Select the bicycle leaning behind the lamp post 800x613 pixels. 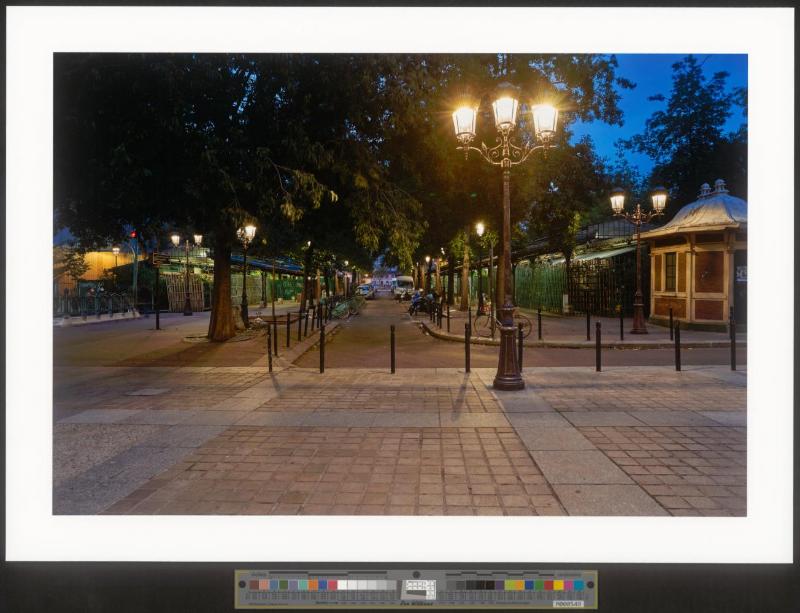coord(490,322)
